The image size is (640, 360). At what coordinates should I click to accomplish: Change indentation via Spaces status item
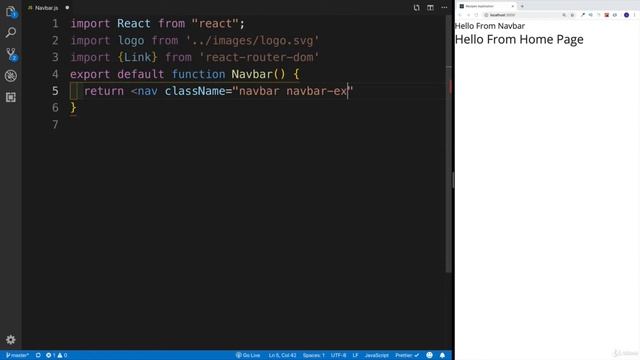point(313,355)
